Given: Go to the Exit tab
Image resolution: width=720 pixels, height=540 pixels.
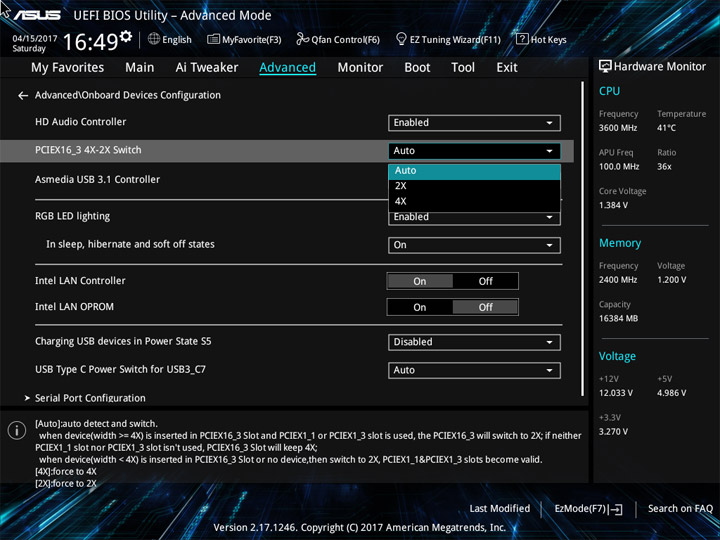Looking at the screenshot, I should coord(507,68).
